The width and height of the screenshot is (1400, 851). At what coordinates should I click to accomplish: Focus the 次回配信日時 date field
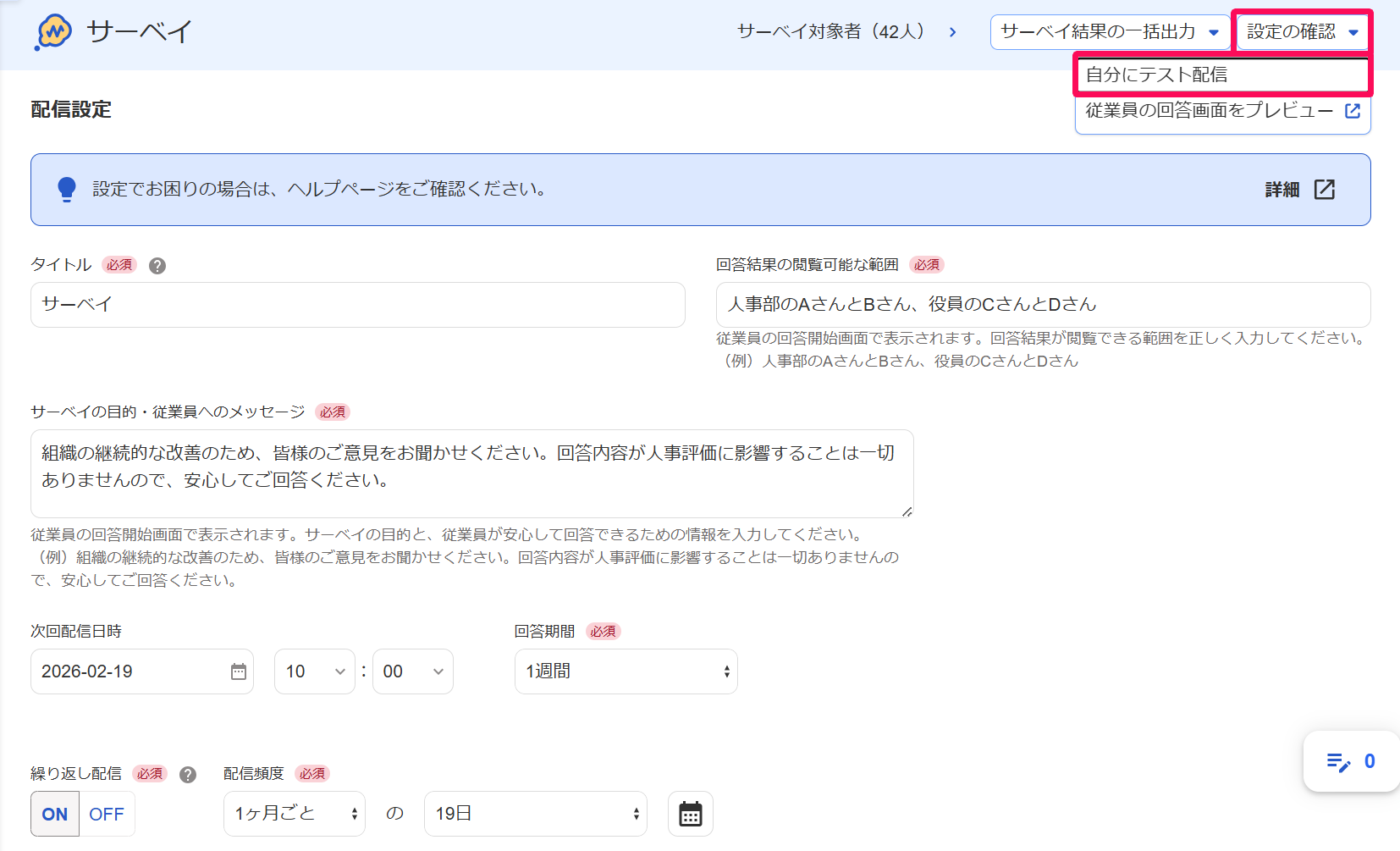[142, 671]
